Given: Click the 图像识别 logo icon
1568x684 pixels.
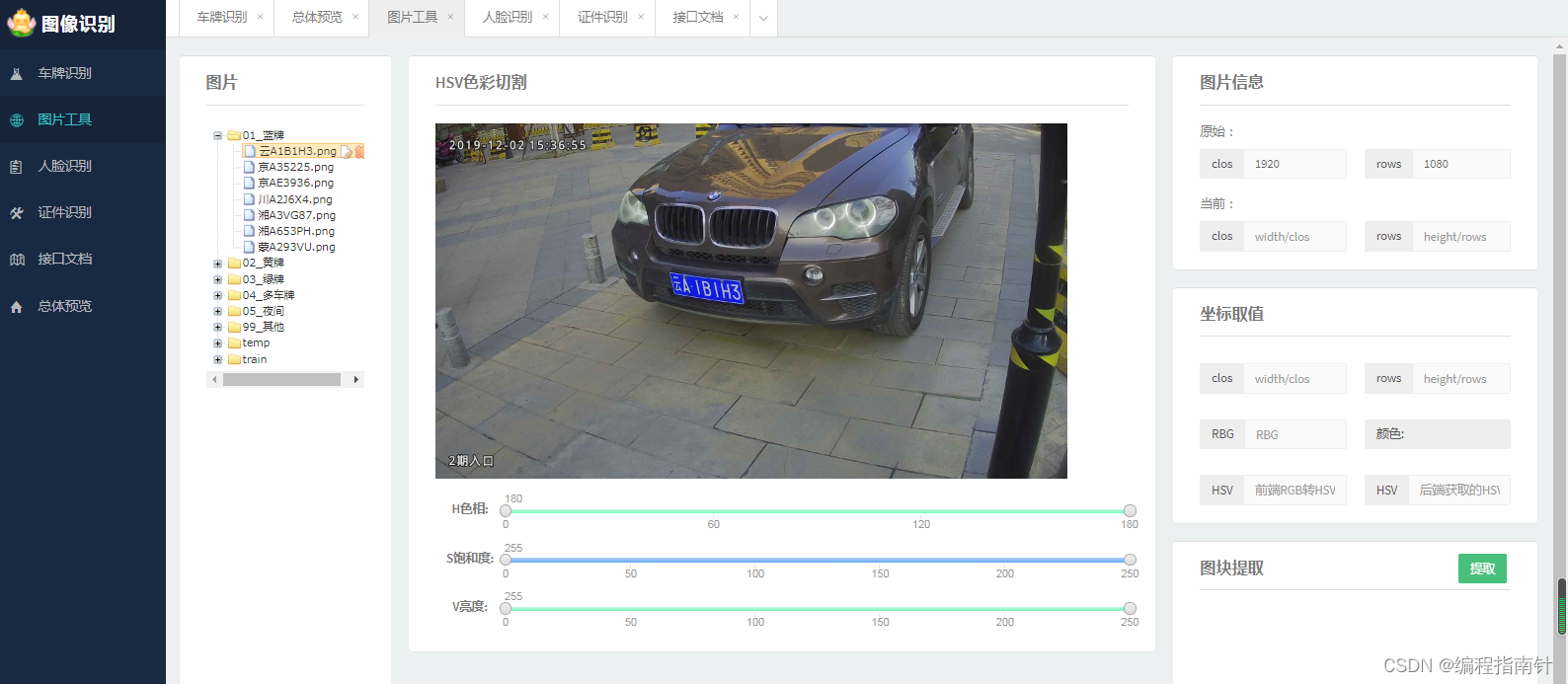Looking at the screenshot, I should tap(21, 22).
